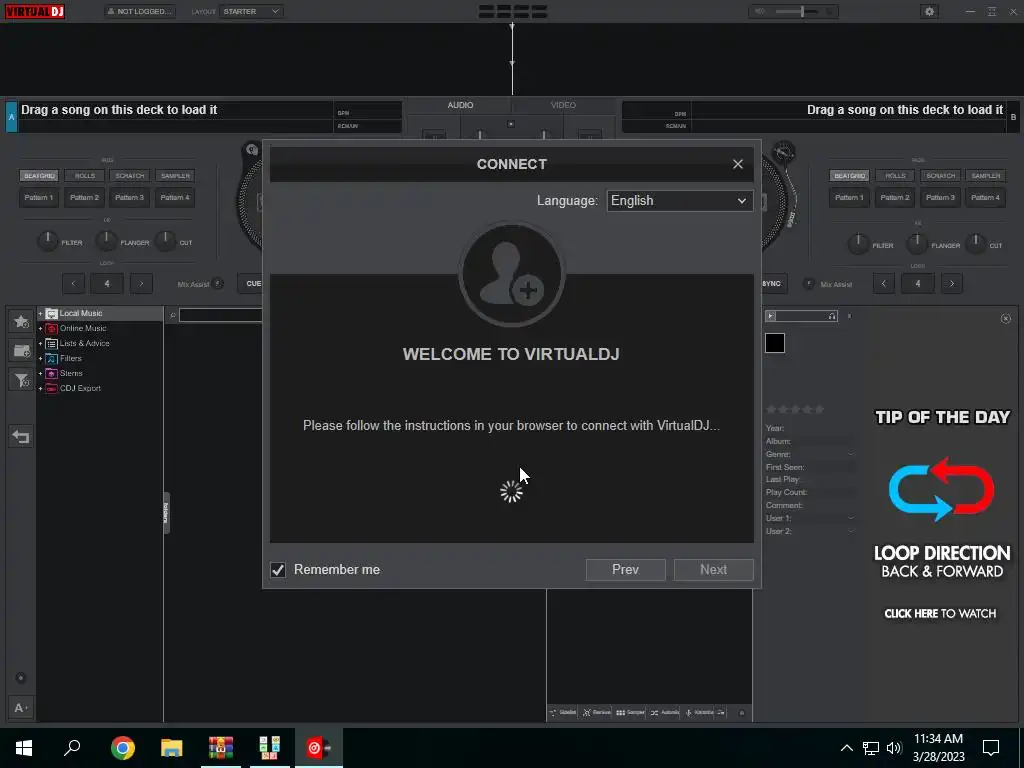Image resolution: width=1024 pixels, height=768 pixels.
Task: Toggle right deck Mix Assist
Action: (x=808, y=284)
